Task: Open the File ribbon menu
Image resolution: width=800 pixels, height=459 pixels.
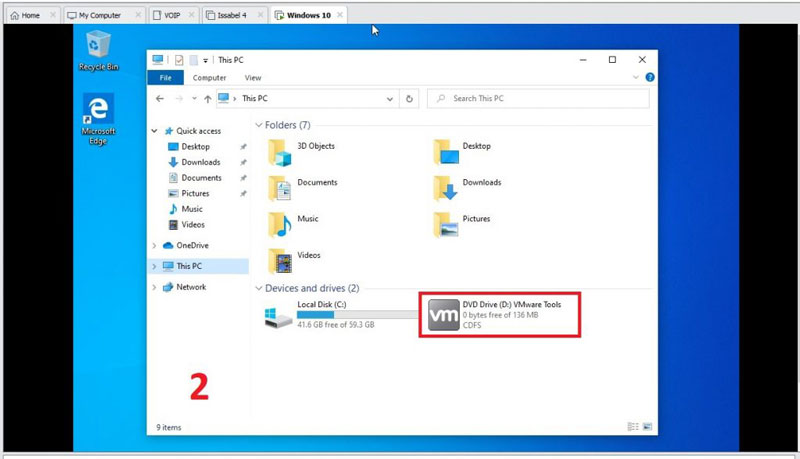Action: click(165, 78)
